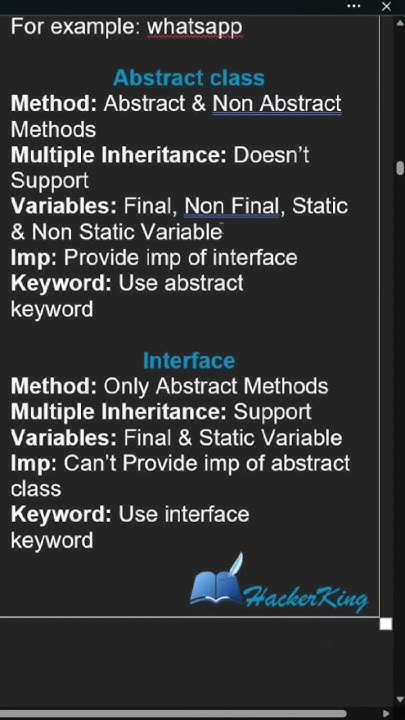Click the vertical scrollbar thumb
This screenshot has height=720, width=405.
(400, 167)
